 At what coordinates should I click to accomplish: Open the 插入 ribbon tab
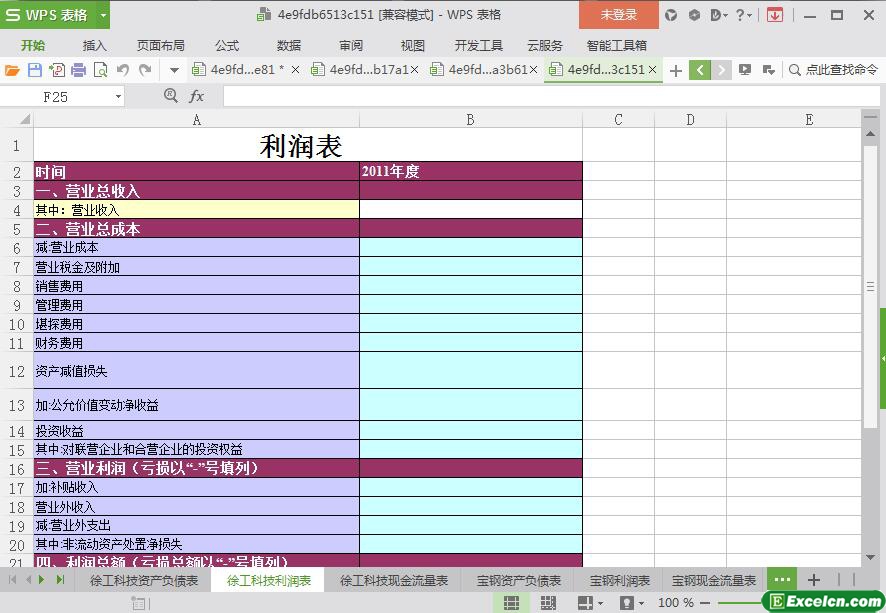click(94, 45)
